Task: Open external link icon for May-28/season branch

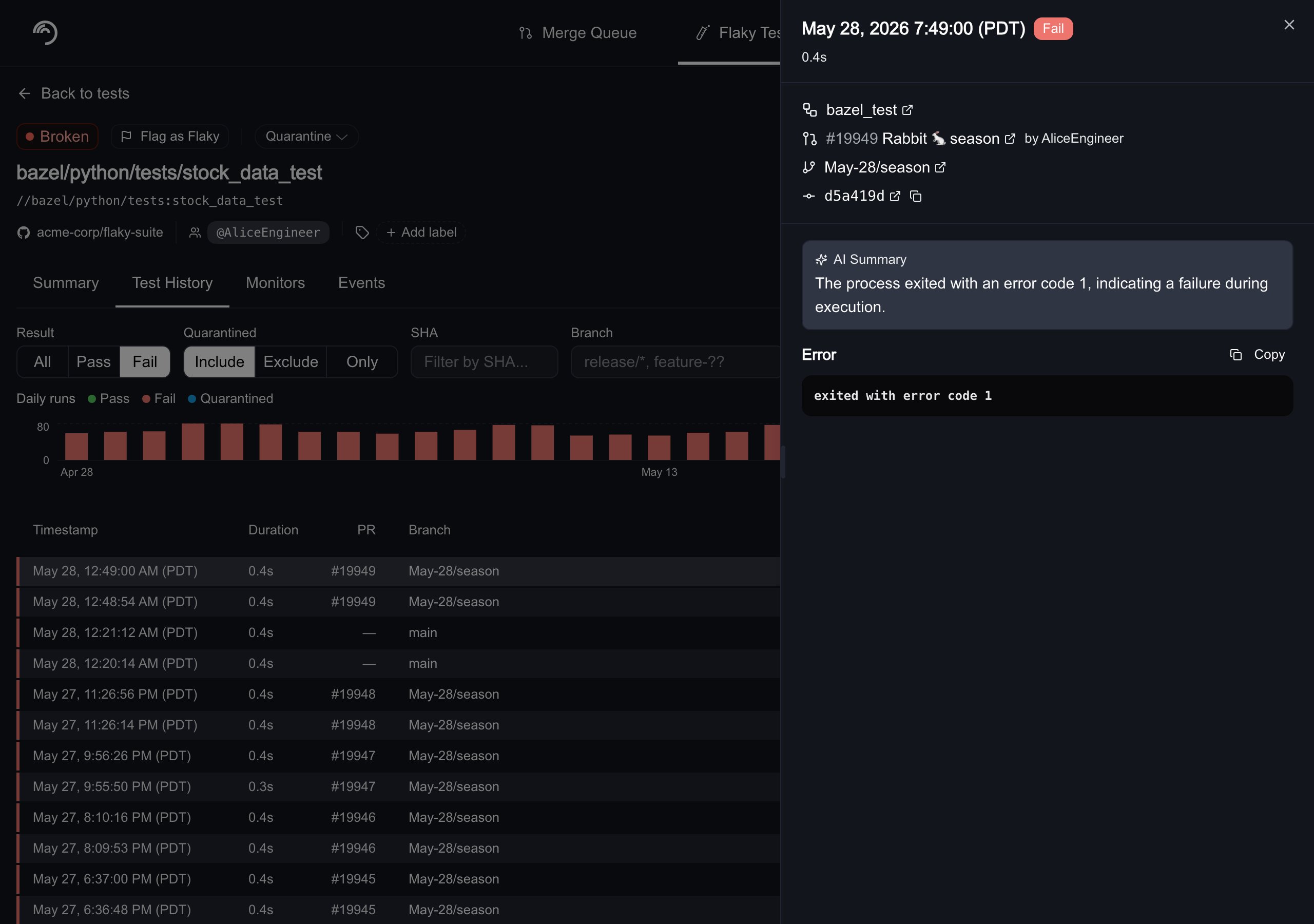Action: pos(940,167)
